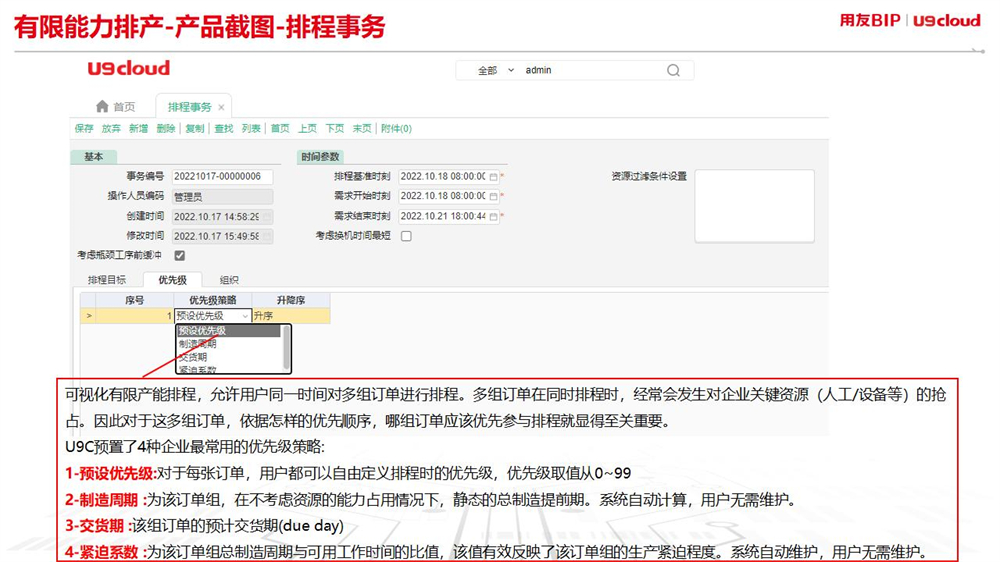Viewport: 1000px width, 562px height.
Task: Click the 资源过滤条件设置 text box
Action: [x=754, y=205]
